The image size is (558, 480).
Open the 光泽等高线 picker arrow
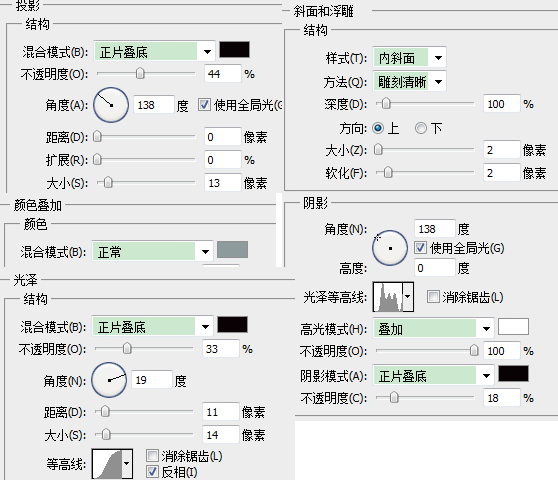coord(408,297)
